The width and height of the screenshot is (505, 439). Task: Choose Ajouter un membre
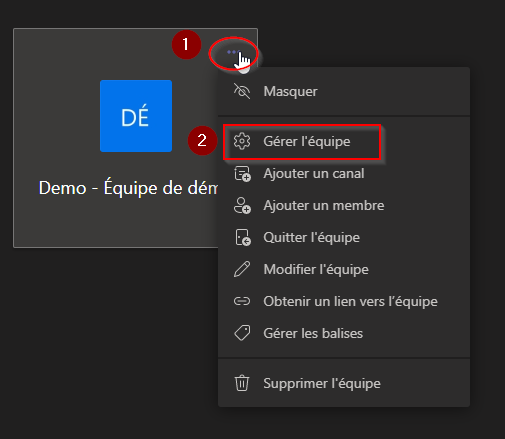pos(344,205)
